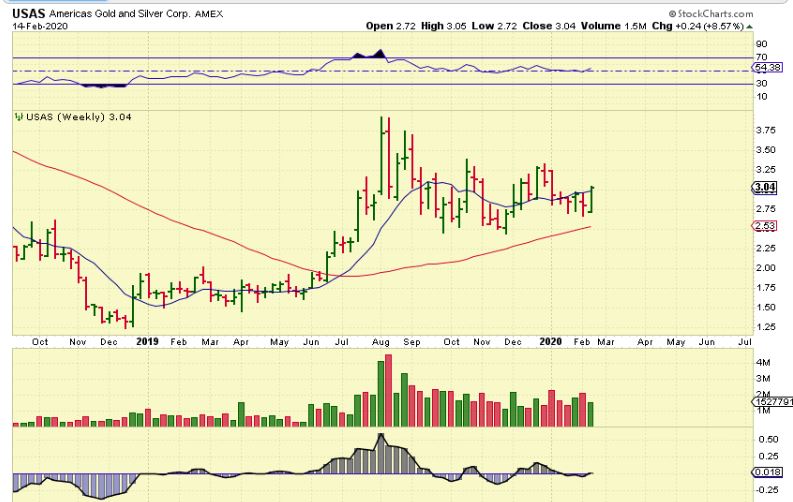This screenshot has width=793, height=502.
Task: Click the Aug label on time axis
Action: coord(381,342)
